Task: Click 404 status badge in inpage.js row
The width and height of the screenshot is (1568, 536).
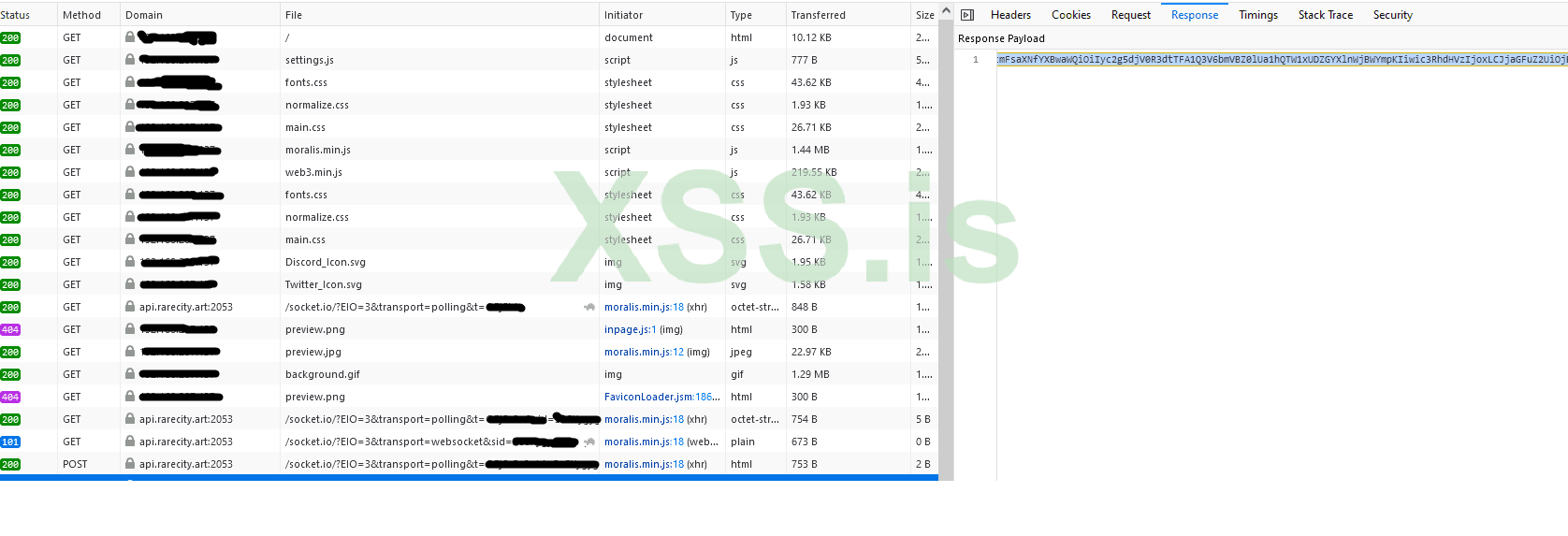Action: click(x=10, y=329)
